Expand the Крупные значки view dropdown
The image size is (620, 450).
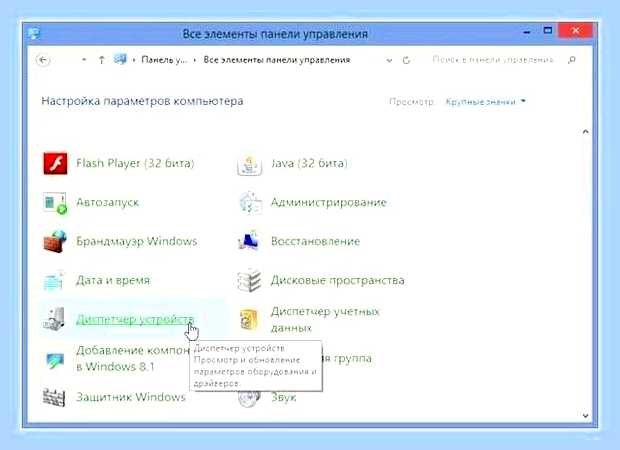486,102
